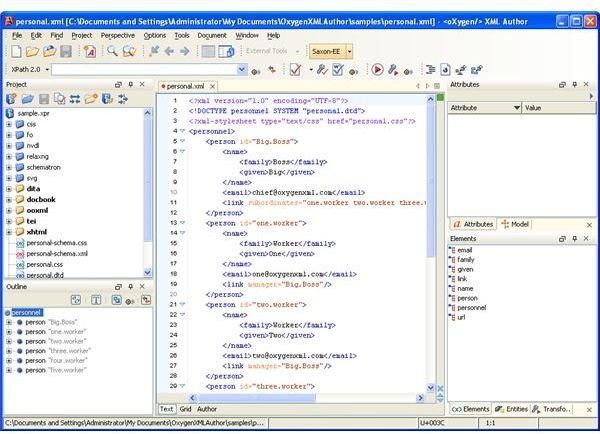Click the Validate document red checkmark icon
Screen dimensions: 600x434
[295, 70]
